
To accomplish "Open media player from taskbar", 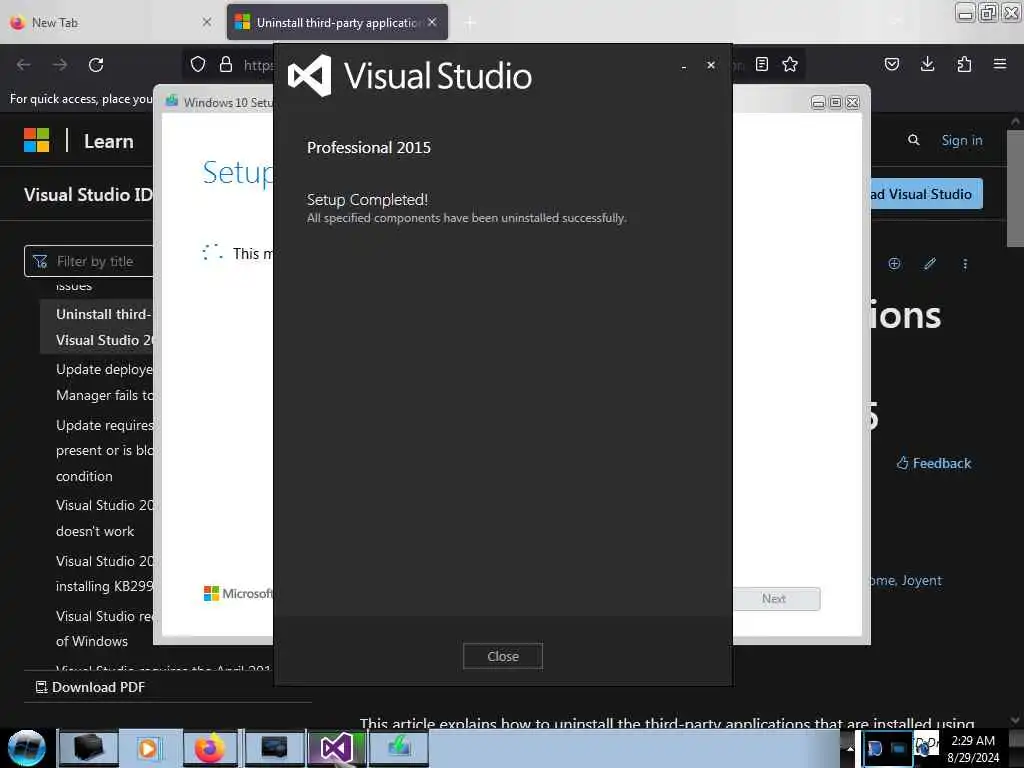I will (148, 748).
